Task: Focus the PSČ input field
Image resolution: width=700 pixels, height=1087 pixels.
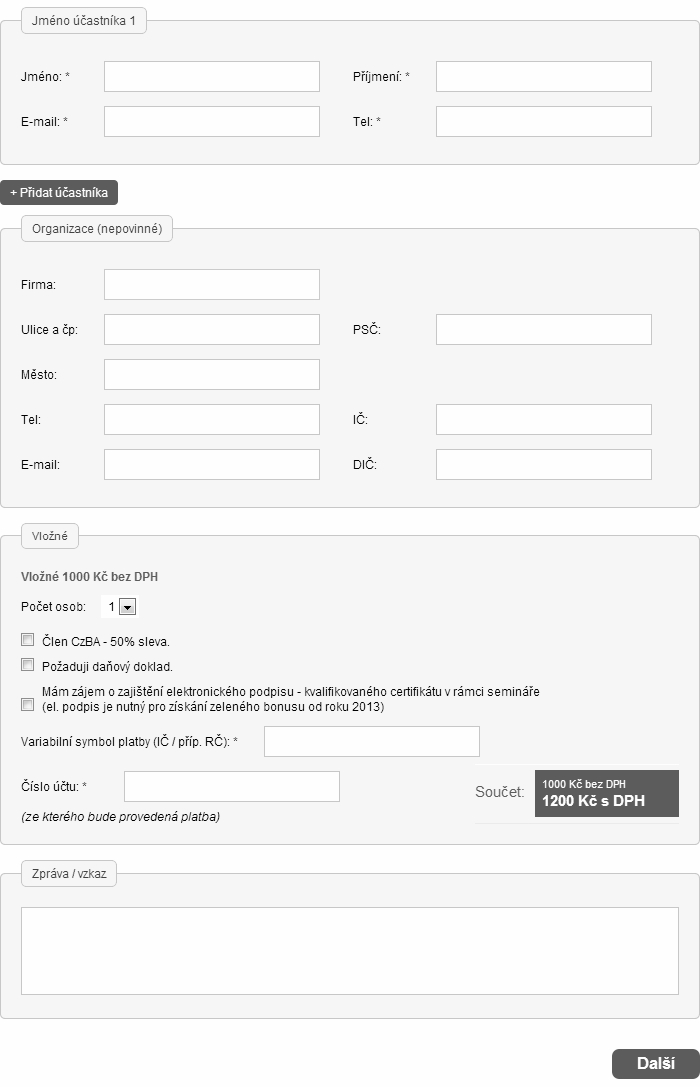Action: pyautogui.click(x=543, y=329)
